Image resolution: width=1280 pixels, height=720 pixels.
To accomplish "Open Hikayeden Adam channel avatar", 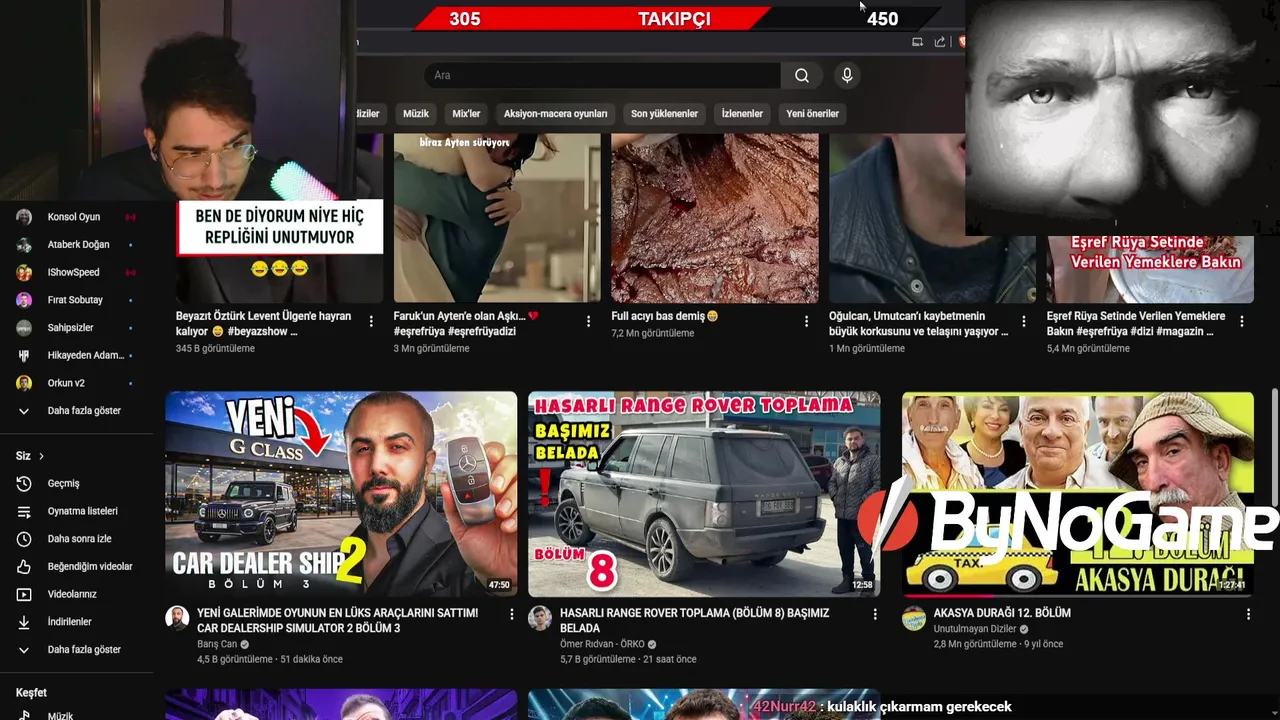I will point(24,355).
